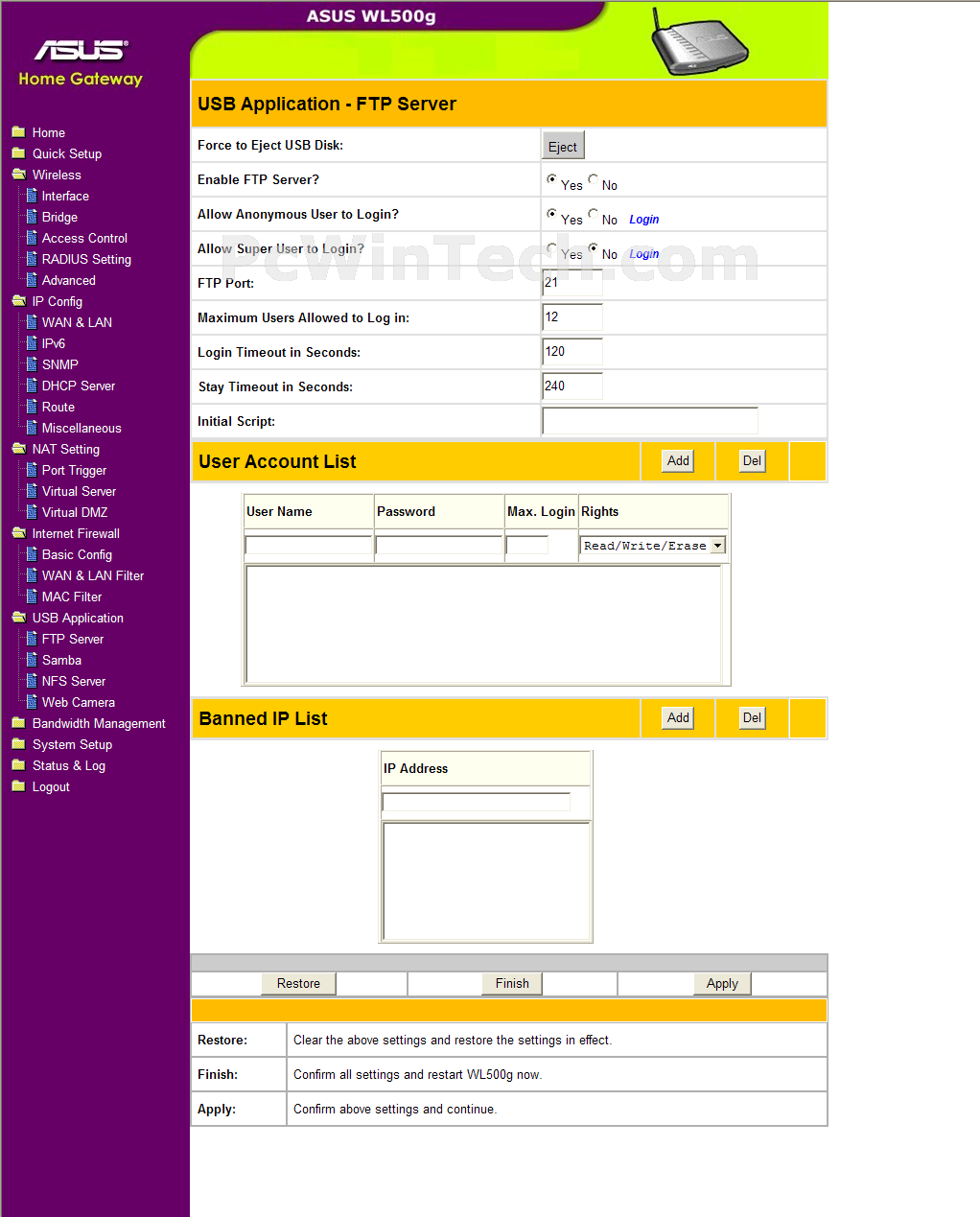Focus the User Name input field

click(x=308, y=545)
